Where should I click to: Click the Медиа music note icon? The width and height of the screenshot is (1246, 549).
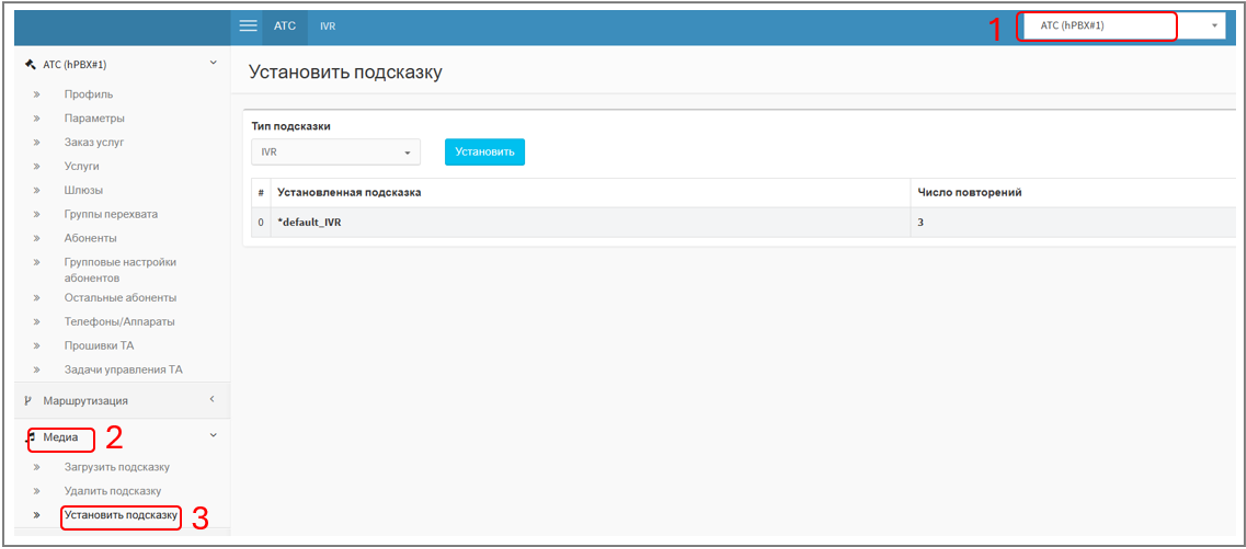tap(31, 438)
